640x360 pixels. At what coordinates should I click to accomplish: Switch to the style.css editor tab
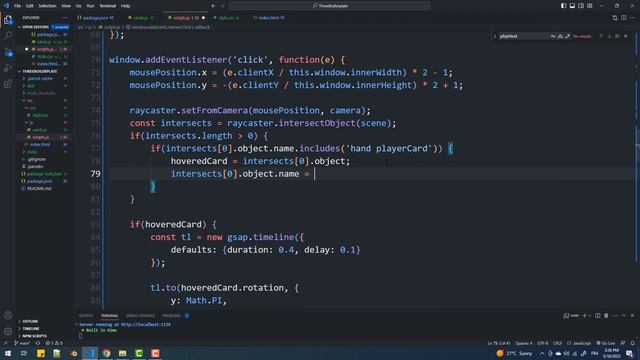[228, 18]
